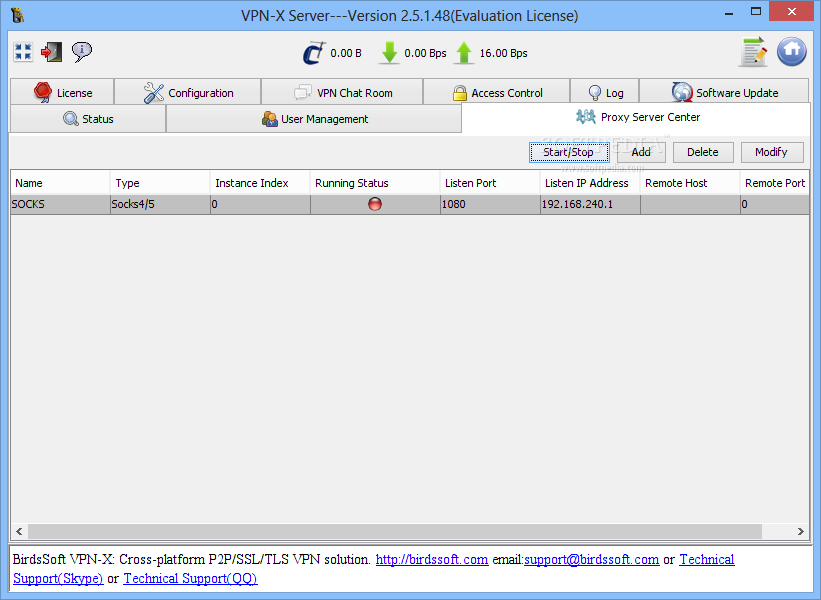This screenshot has height=600, width=821.
Task: Click the VPN-X app icon in title bar
Action: click(x=17, y=15)
